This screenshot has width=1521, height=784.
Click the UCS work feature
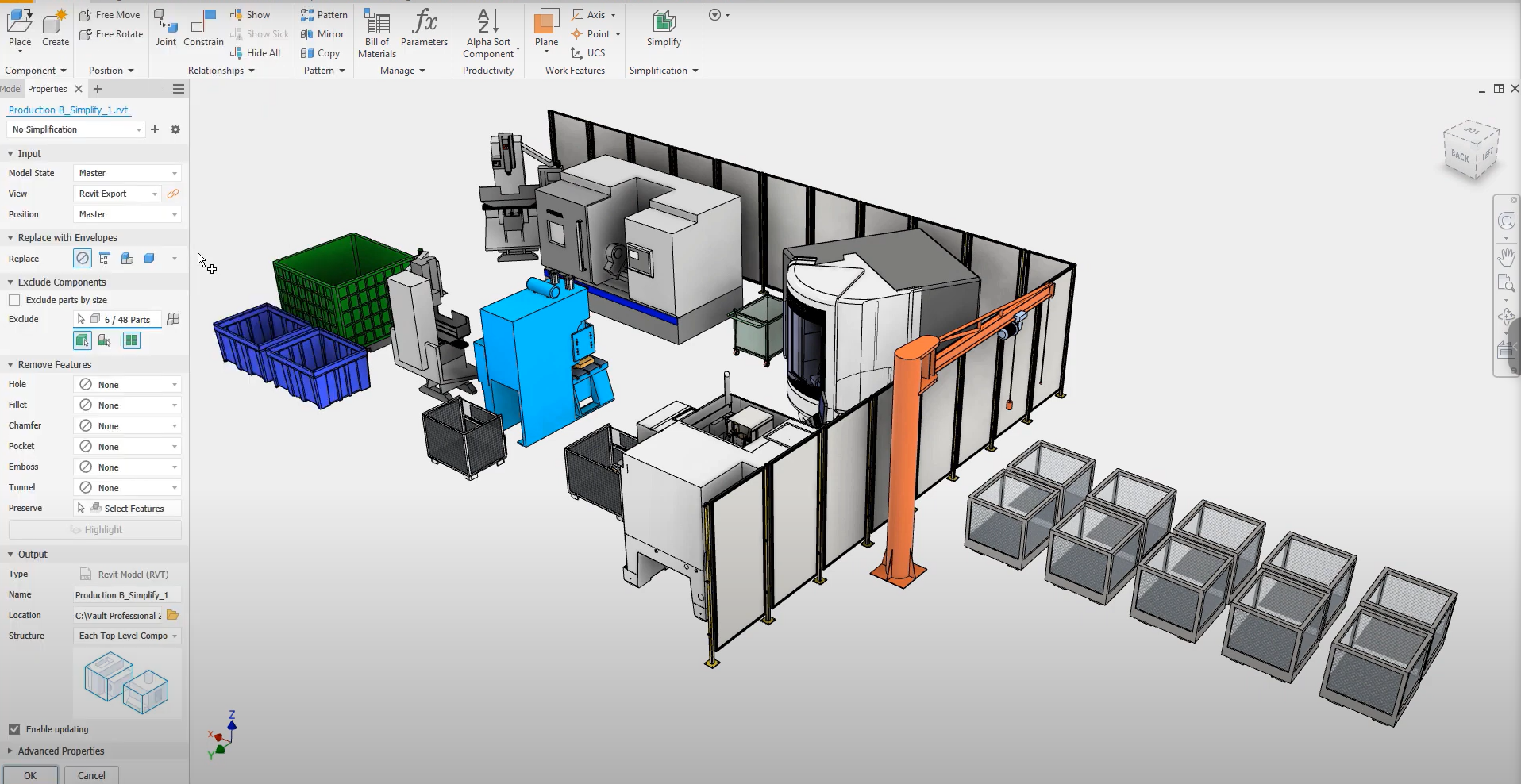coord(588,53)
